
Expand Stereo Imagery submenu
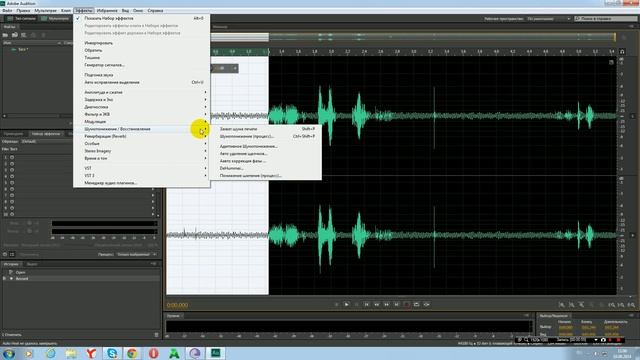(x=141, y=151)
